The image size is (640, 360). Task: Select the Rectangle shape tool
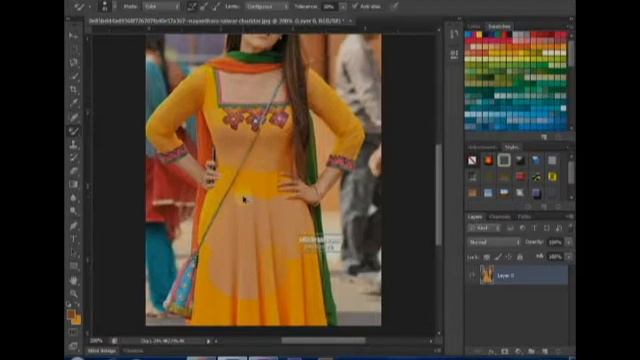click(73, 266)
